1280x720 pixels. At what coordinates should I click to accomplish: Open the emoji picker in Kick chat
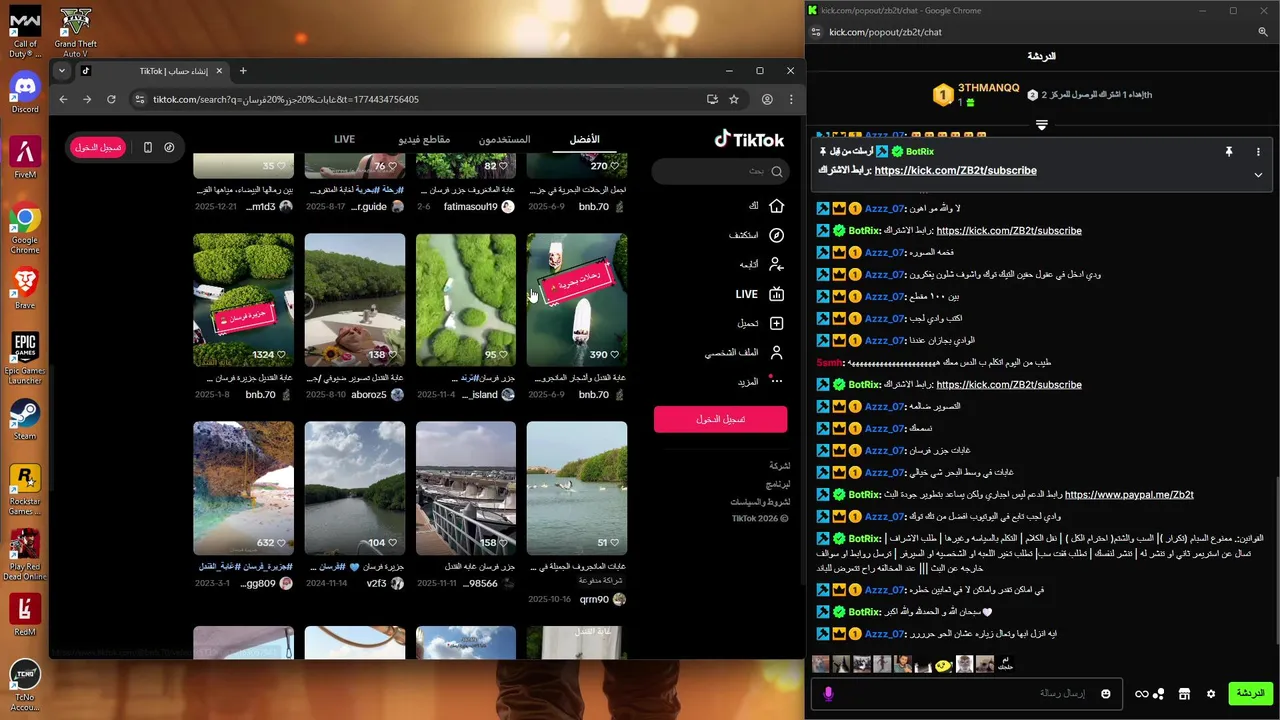[1106, 694]
